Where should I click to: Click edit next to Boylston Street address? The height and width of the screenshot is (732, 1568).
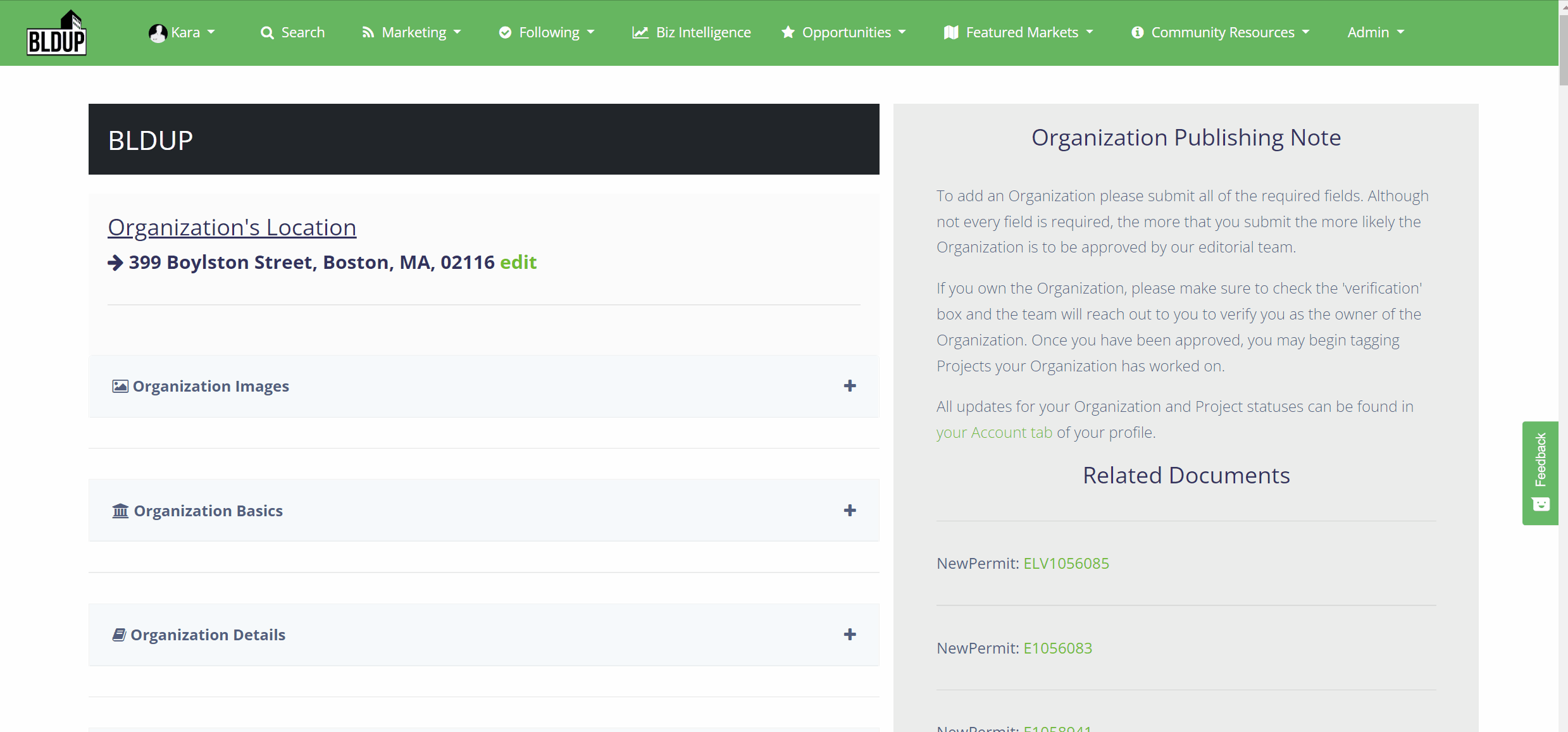[x=518, y=262]
